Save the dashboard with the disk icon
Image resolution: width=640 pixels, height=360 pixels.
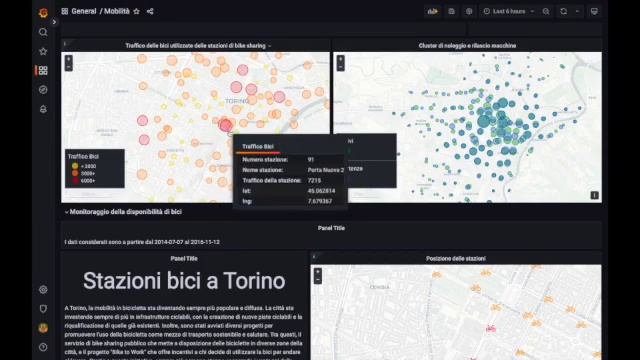pos(451,11)
